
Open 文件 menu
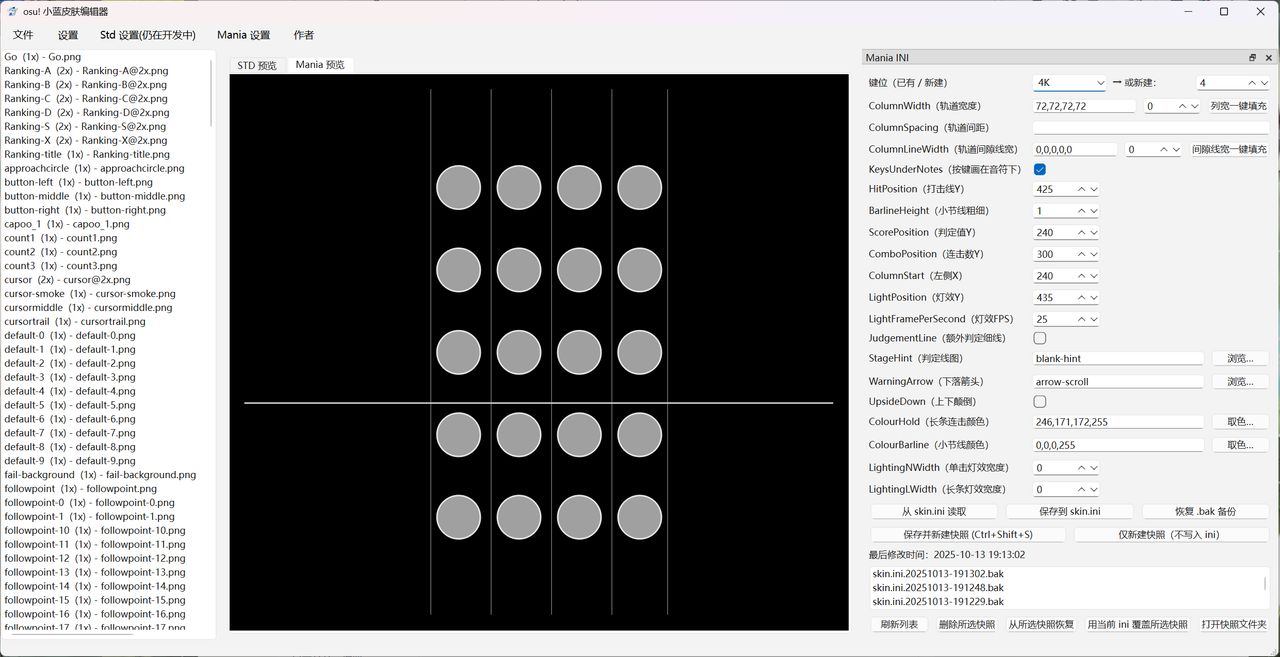tap(23, 35)
